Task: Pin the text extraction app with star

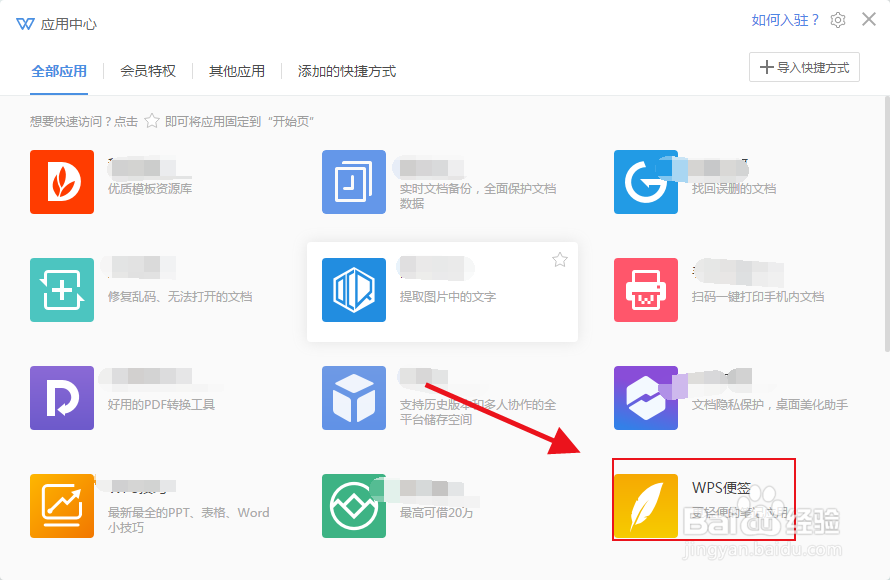Action: (560, 260)
